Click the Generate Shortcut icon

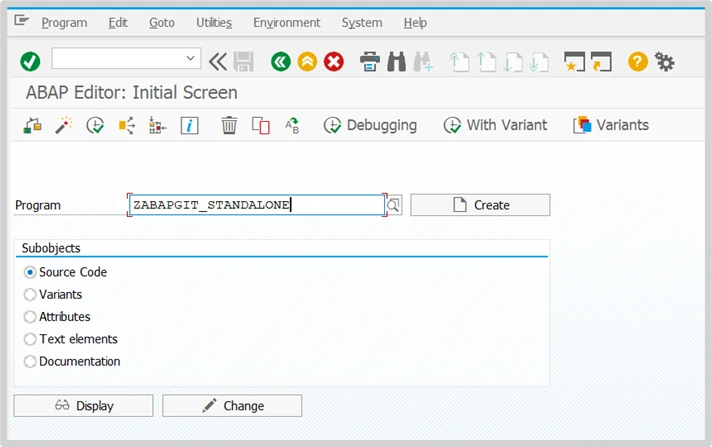coord(601,62)
